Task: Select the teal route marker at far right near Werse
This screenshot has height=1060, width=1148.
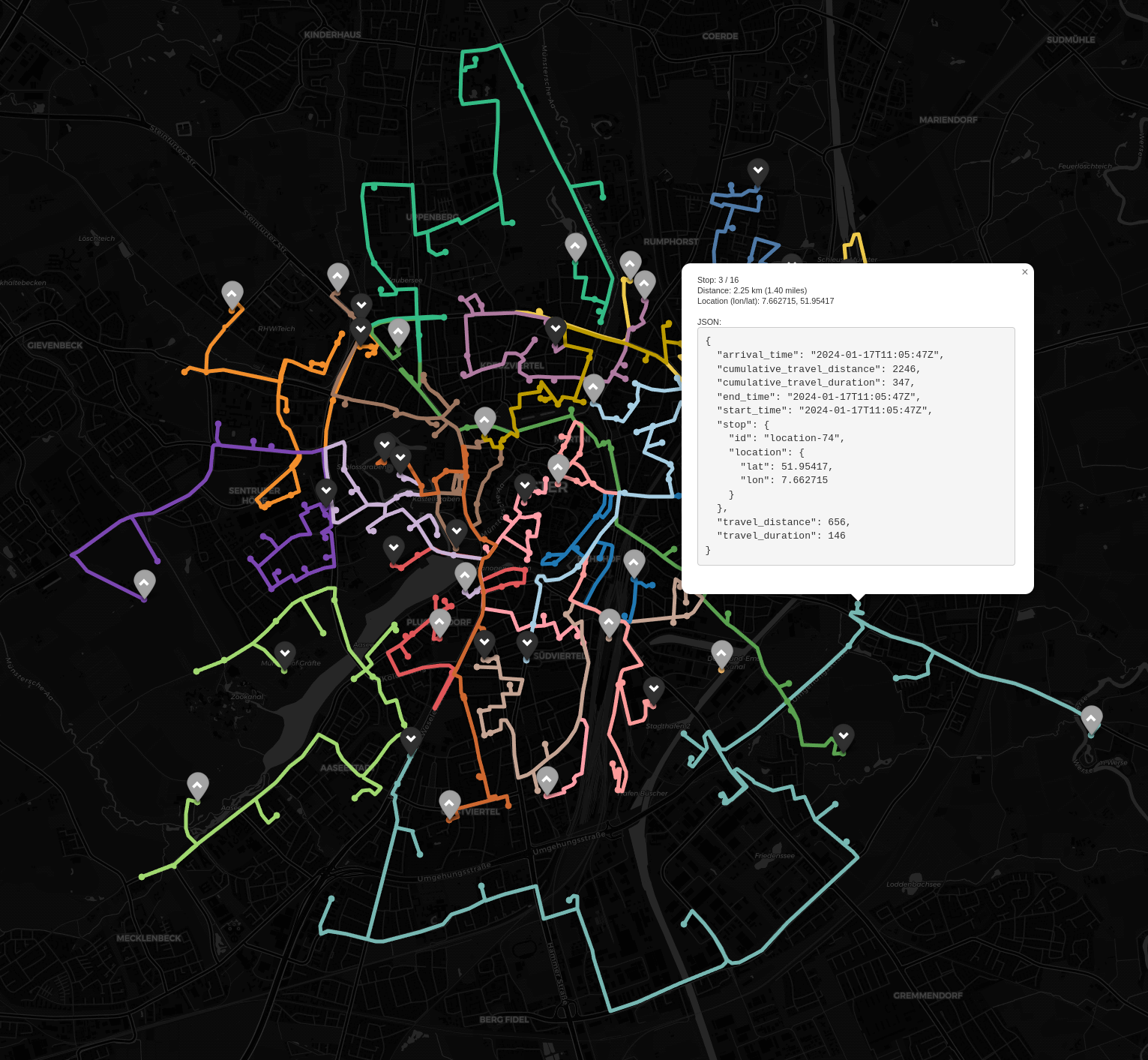Action: pos(1092,720)
